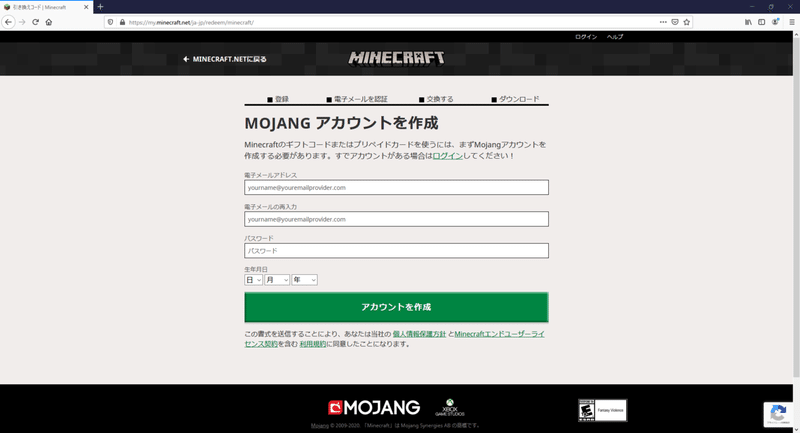Open the browser home page icon
This screenshot has height=433, width=800.
tap(49, 22)
